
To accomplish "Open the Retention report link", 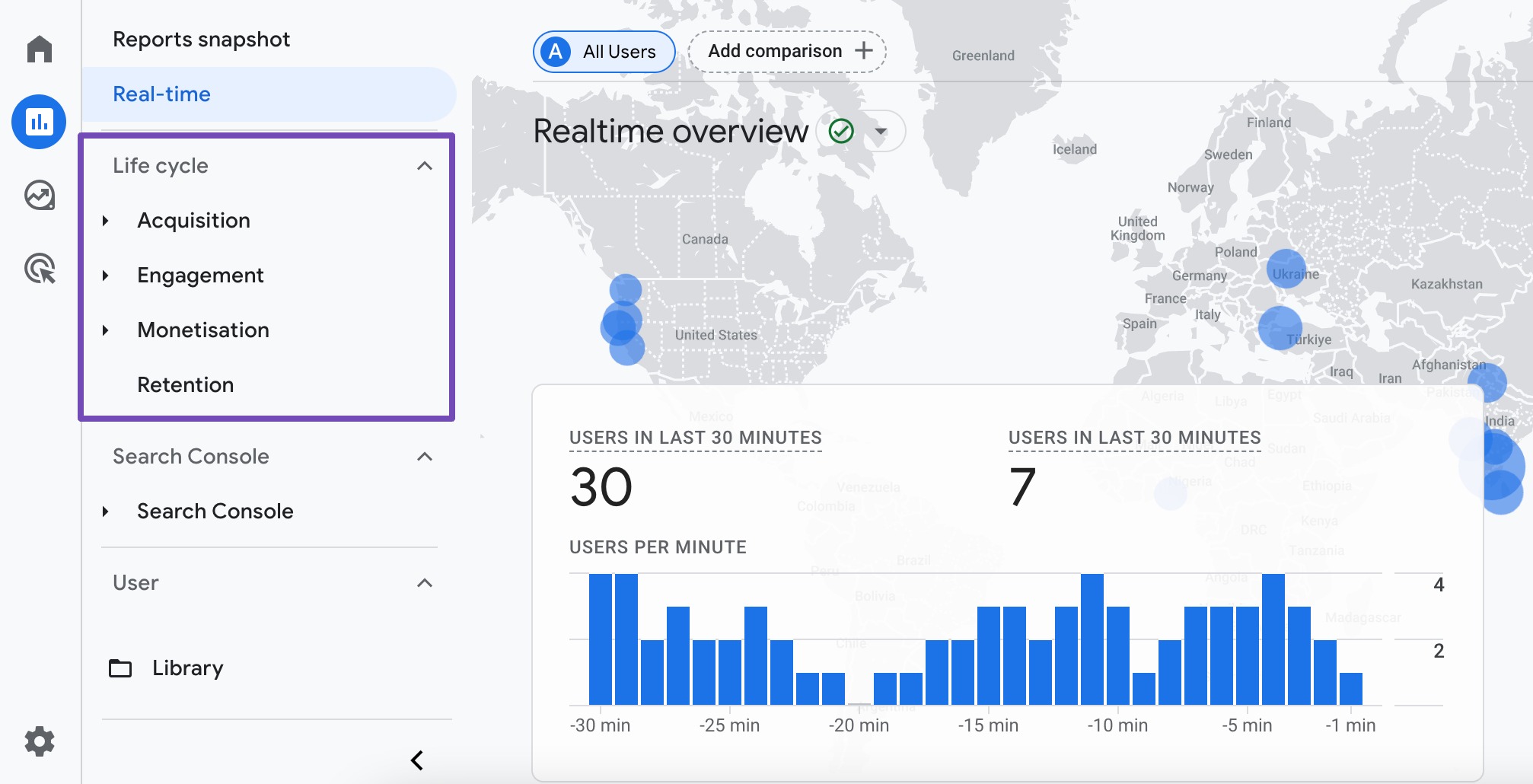I will [x=185, y=385].
